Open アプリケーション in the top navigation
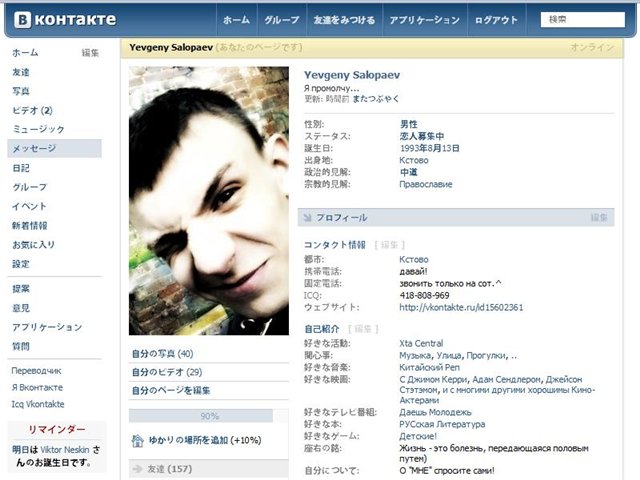 pos(424,20)
